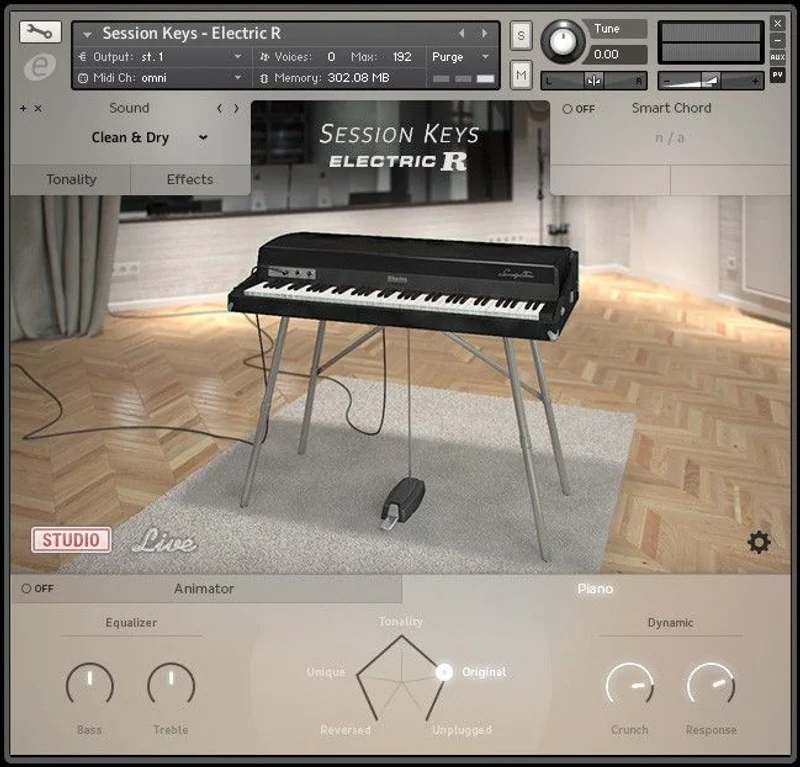Viewport: 800px width, 767px height.
Task: Go to next sound preset
Action: (x=236, y=108)
